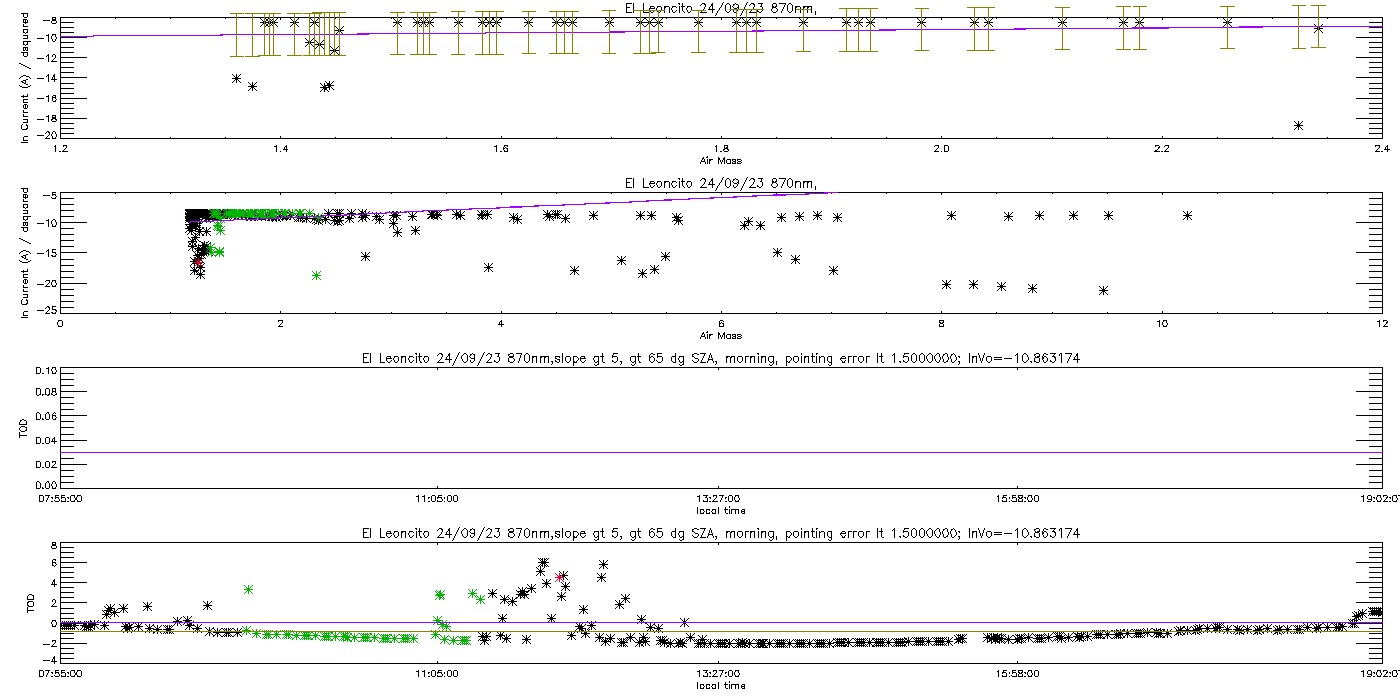Select the 13:27:00 tick label under third plot

point(718,497)
